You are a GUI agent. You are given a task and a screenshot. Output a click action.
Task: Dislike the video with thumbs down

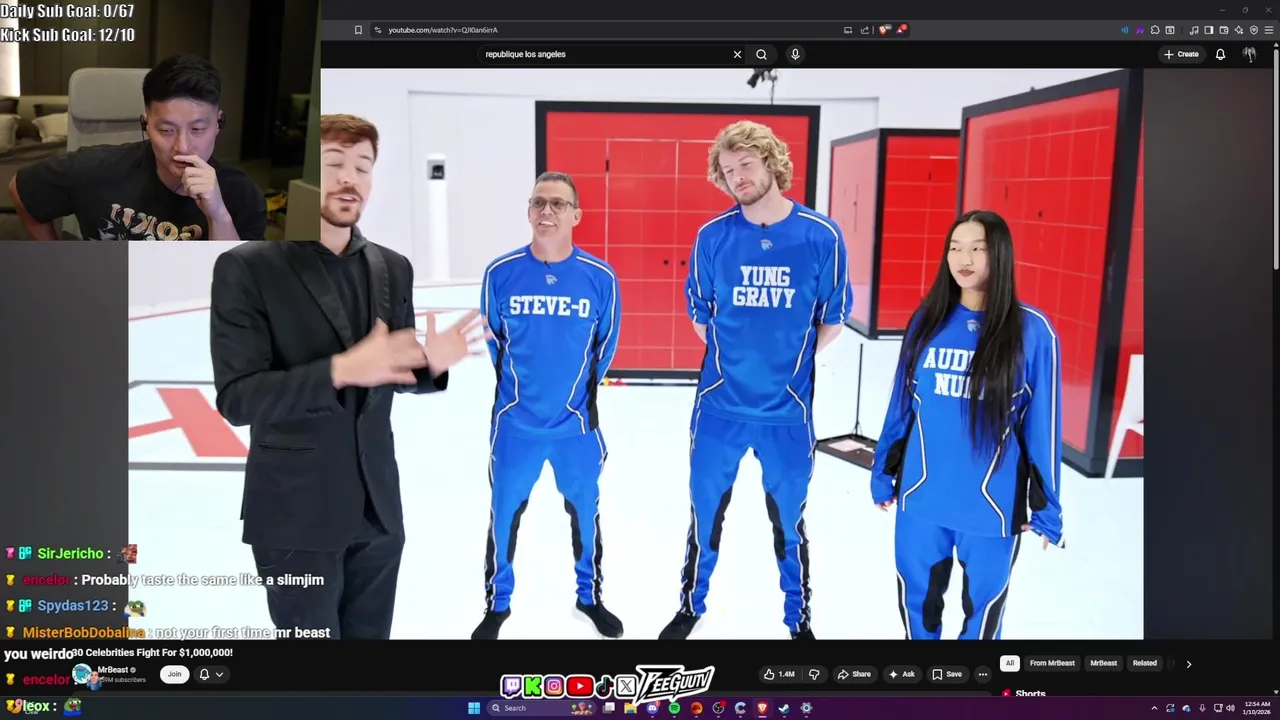[814, 674]
